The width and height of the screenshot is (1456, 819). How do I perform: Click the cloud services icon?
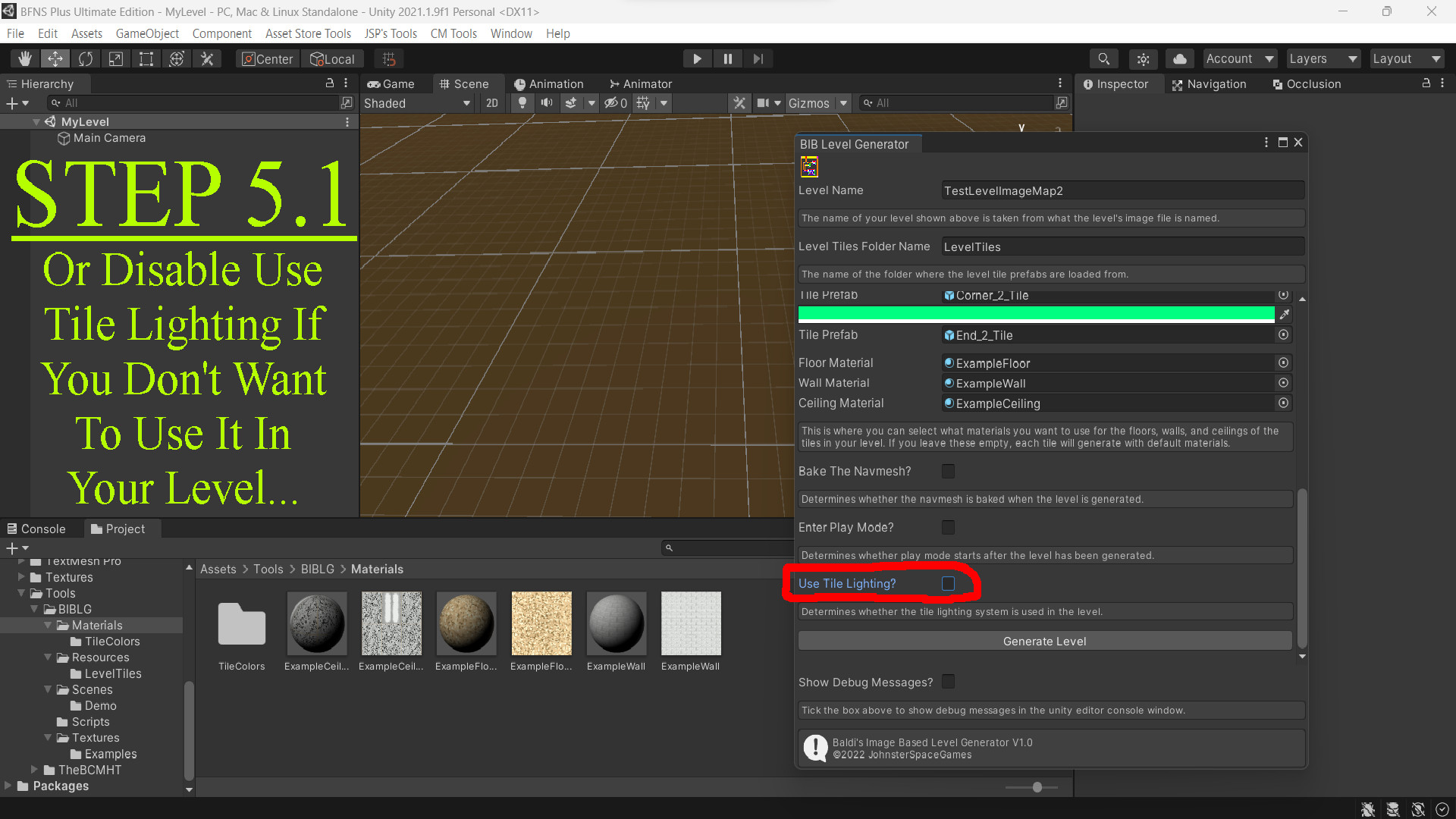pyautogui.click(x=1180, y=58)
